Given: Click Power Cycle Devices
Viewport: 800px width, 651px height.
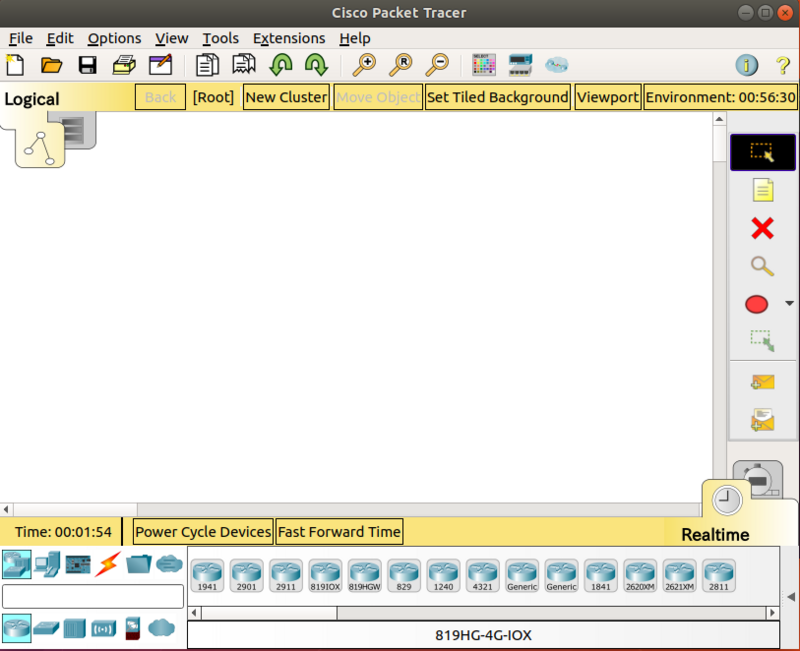Looking at the screenshot, I should click(x=203, y=532).
